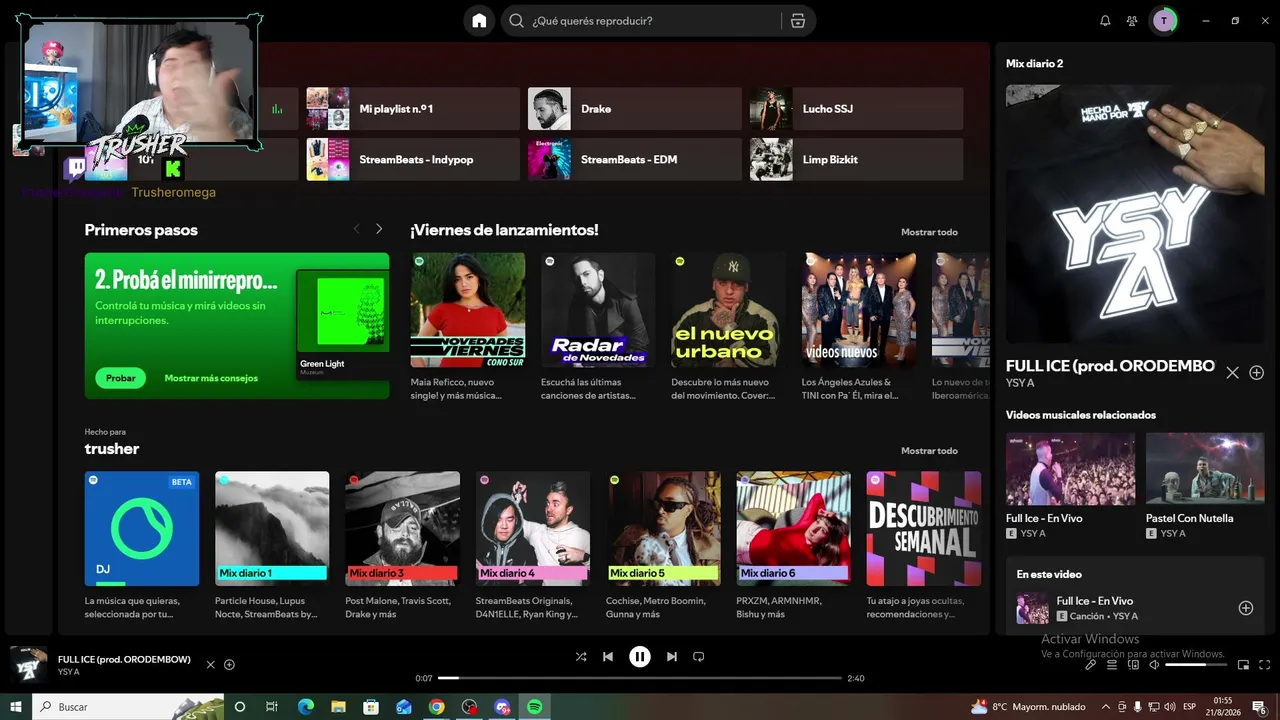Screen dimensions: 1280x720
Task: Toggle lyrics view with microphone icon
Action: [1091, 665]
